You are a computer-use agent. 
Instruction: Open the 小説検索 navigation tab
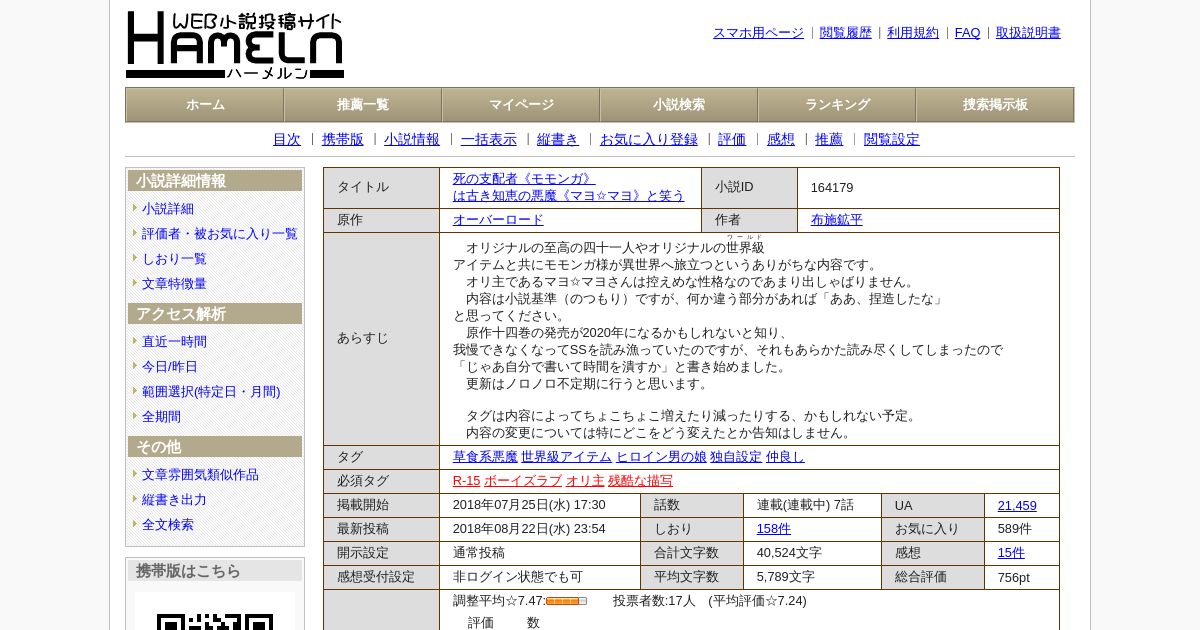coord(679,105)
